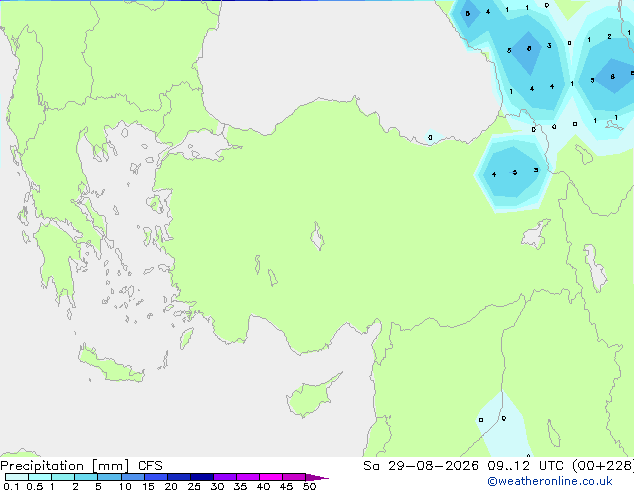Click the 45–50 mm legend color swatch
The image size is (634, 490).
click(x=294, y=477)
